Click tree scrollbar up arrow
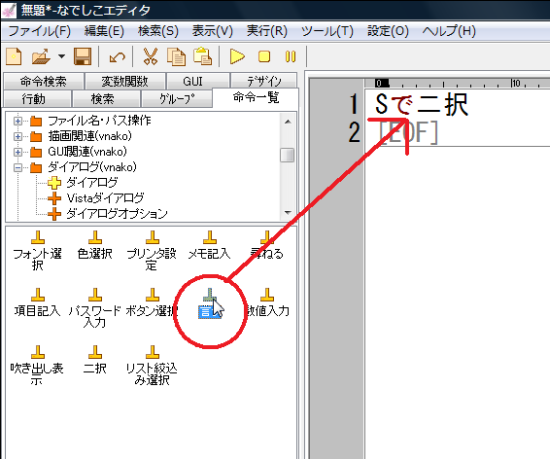Viewport: 550px width, 459px height. point(288,121)
